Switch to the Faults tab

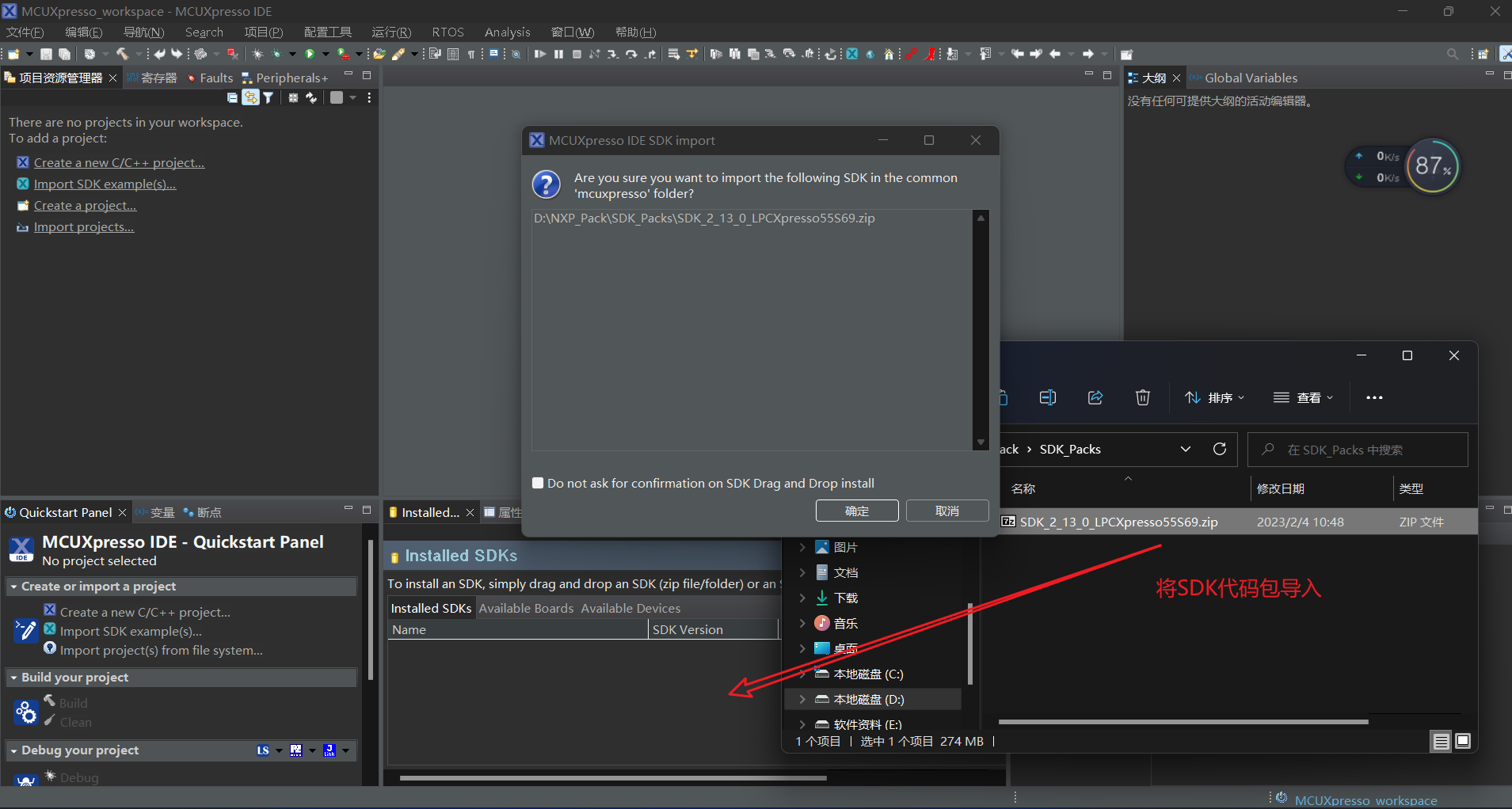(x=210, y=78)
